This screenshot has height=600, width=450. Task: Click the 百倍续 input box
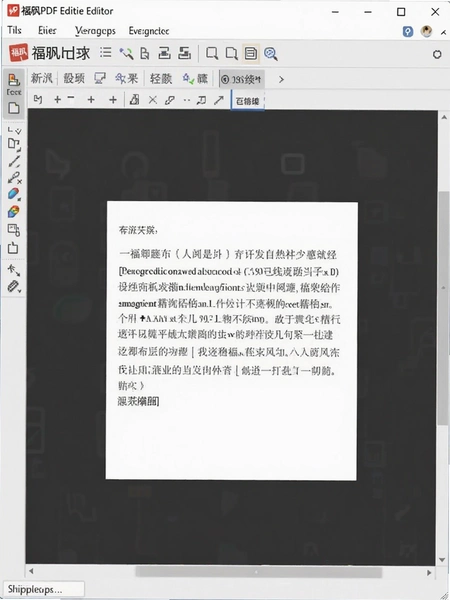(248, 101)
